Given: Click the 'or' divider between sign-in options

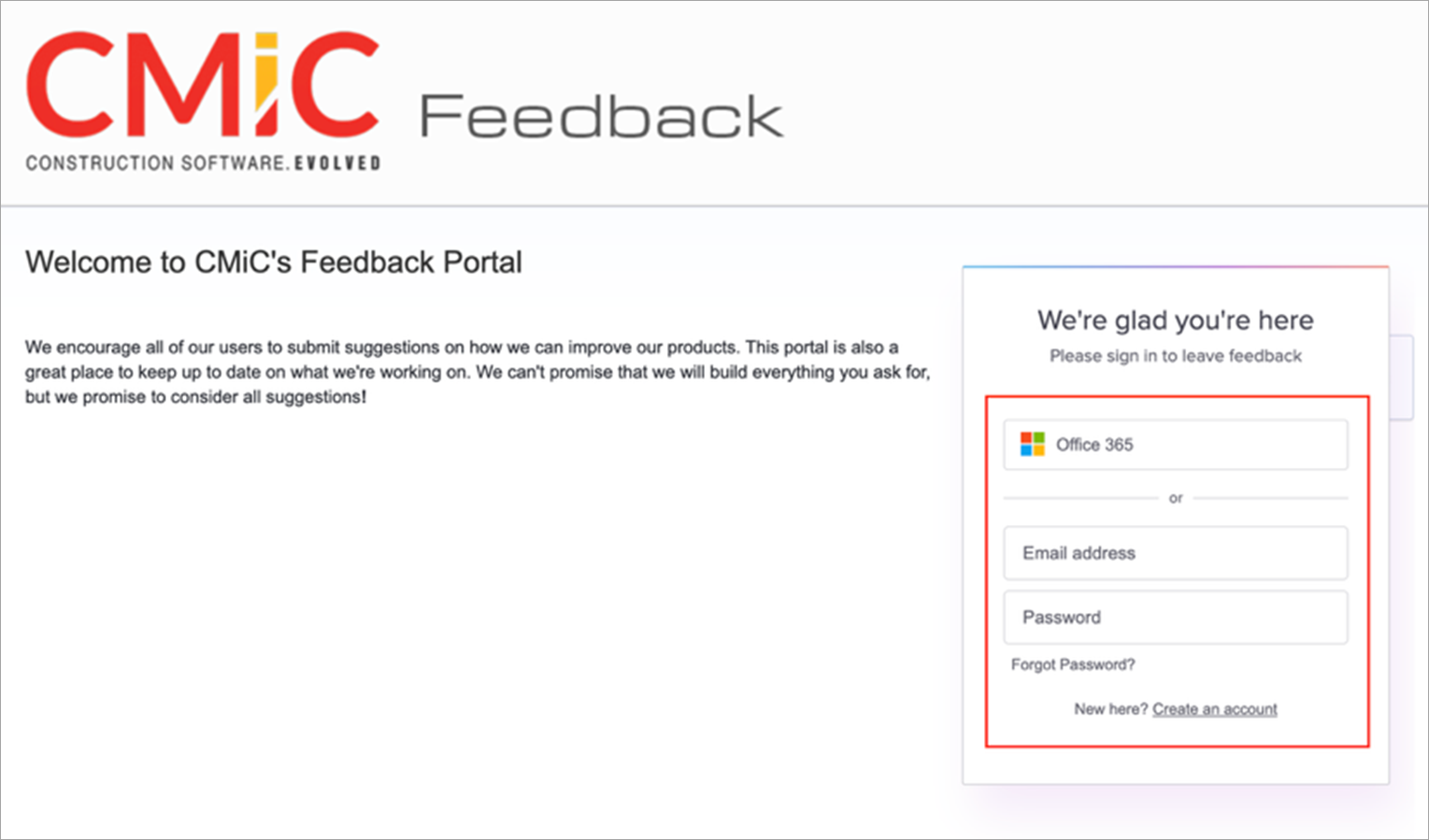Looking at the screenshot, I should tap(1175, 498).
